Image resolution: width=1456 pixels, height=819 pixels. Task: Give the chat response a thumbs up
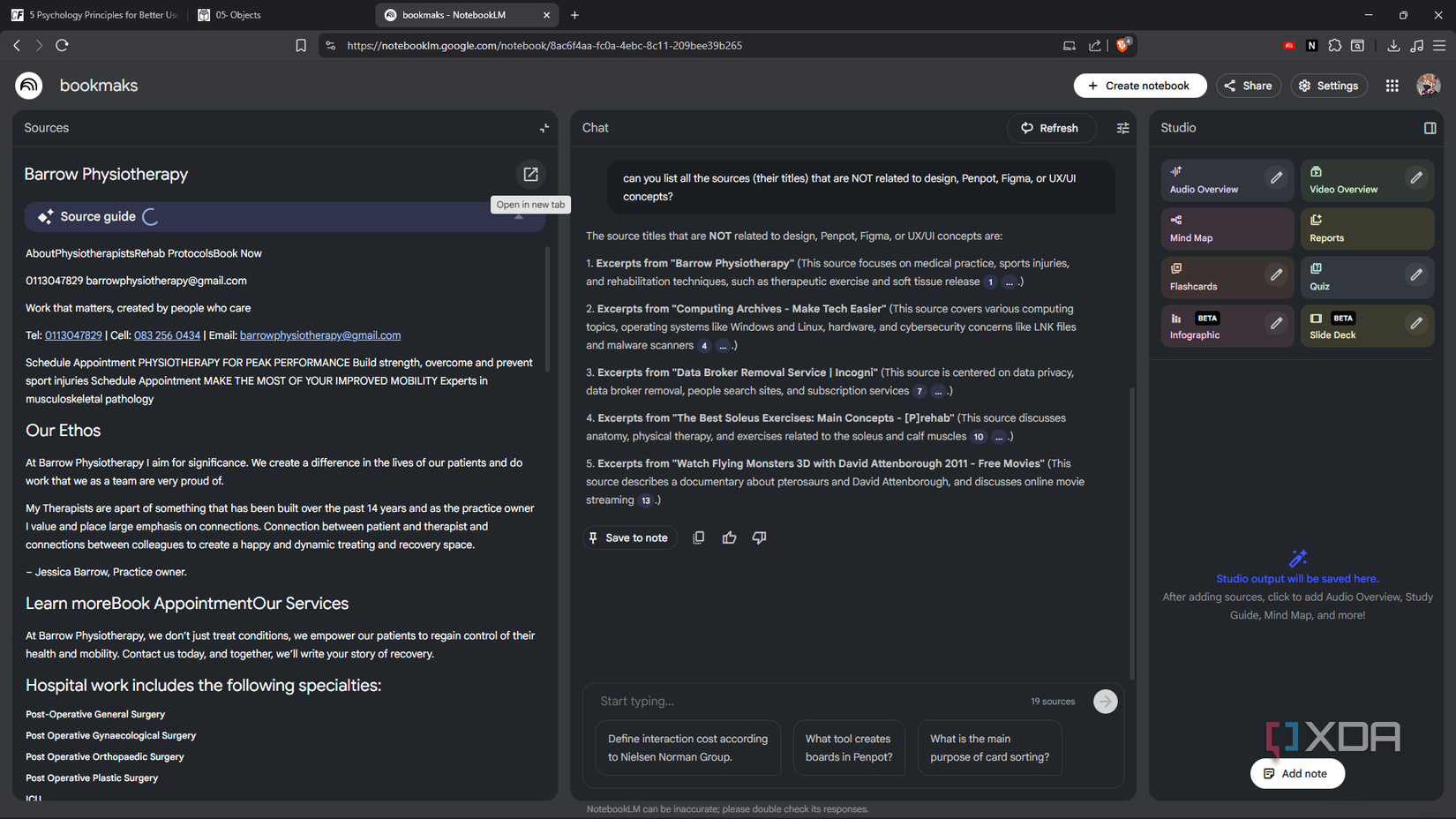[x=729, y=537]
